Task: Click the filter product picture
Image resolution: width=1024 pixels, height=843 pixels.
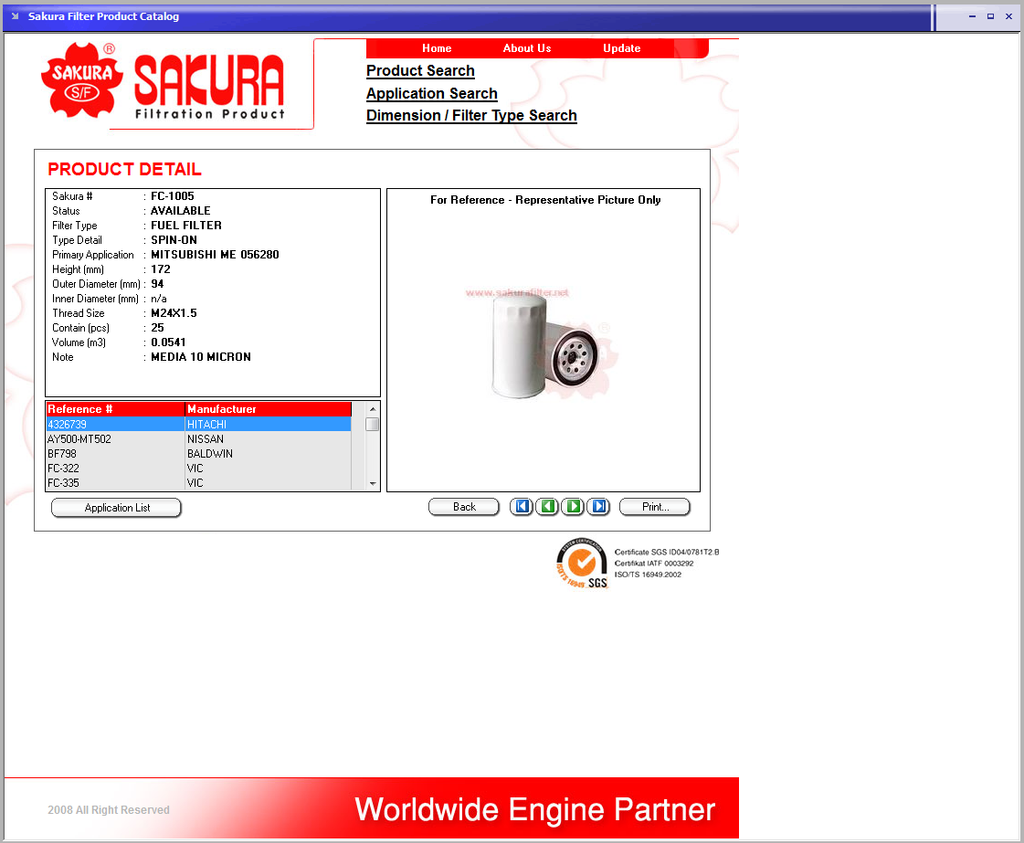Action: 545,345
